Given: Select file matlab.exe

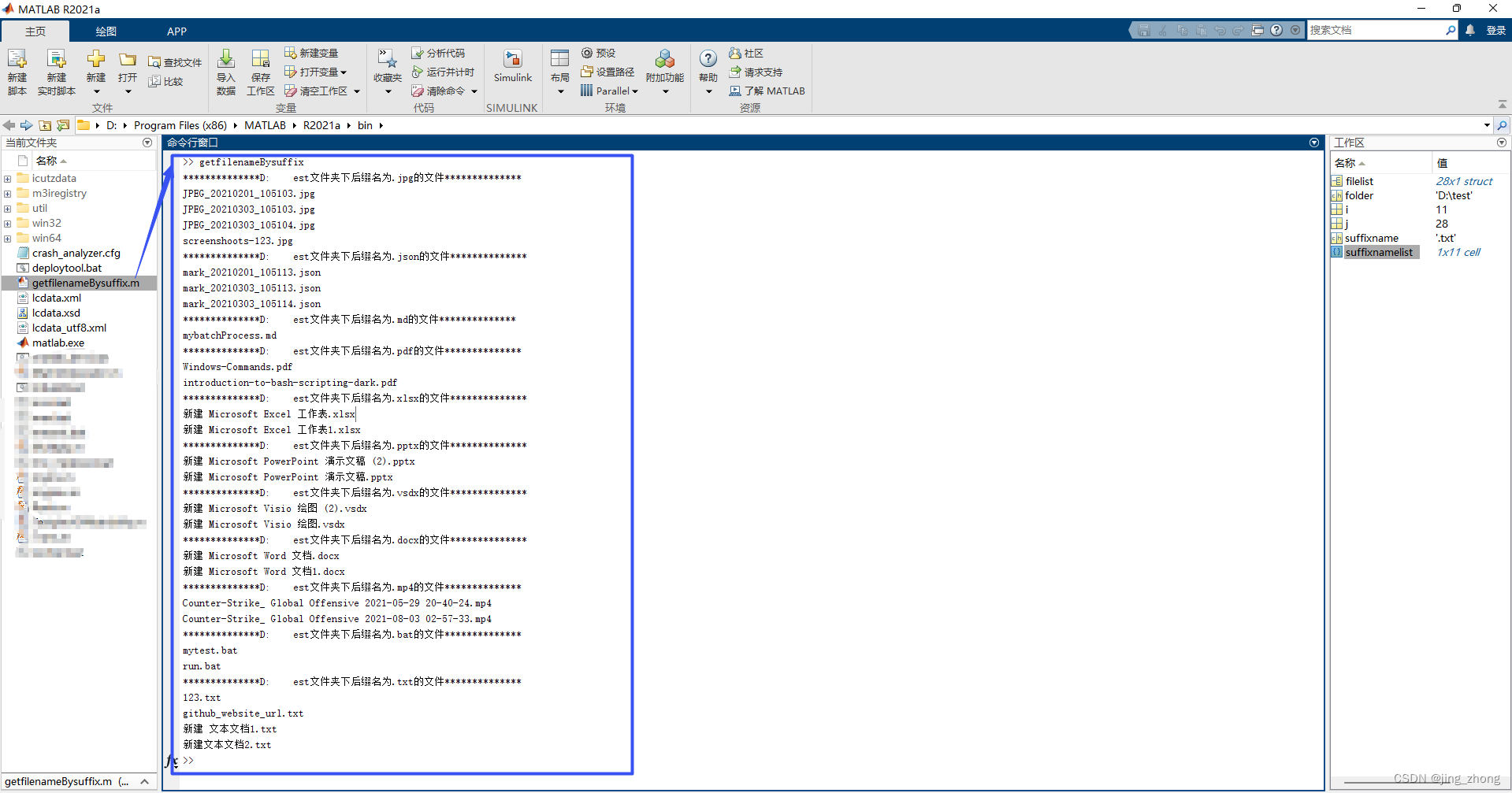Looking at the screenshot, I should tap(58, 343).
